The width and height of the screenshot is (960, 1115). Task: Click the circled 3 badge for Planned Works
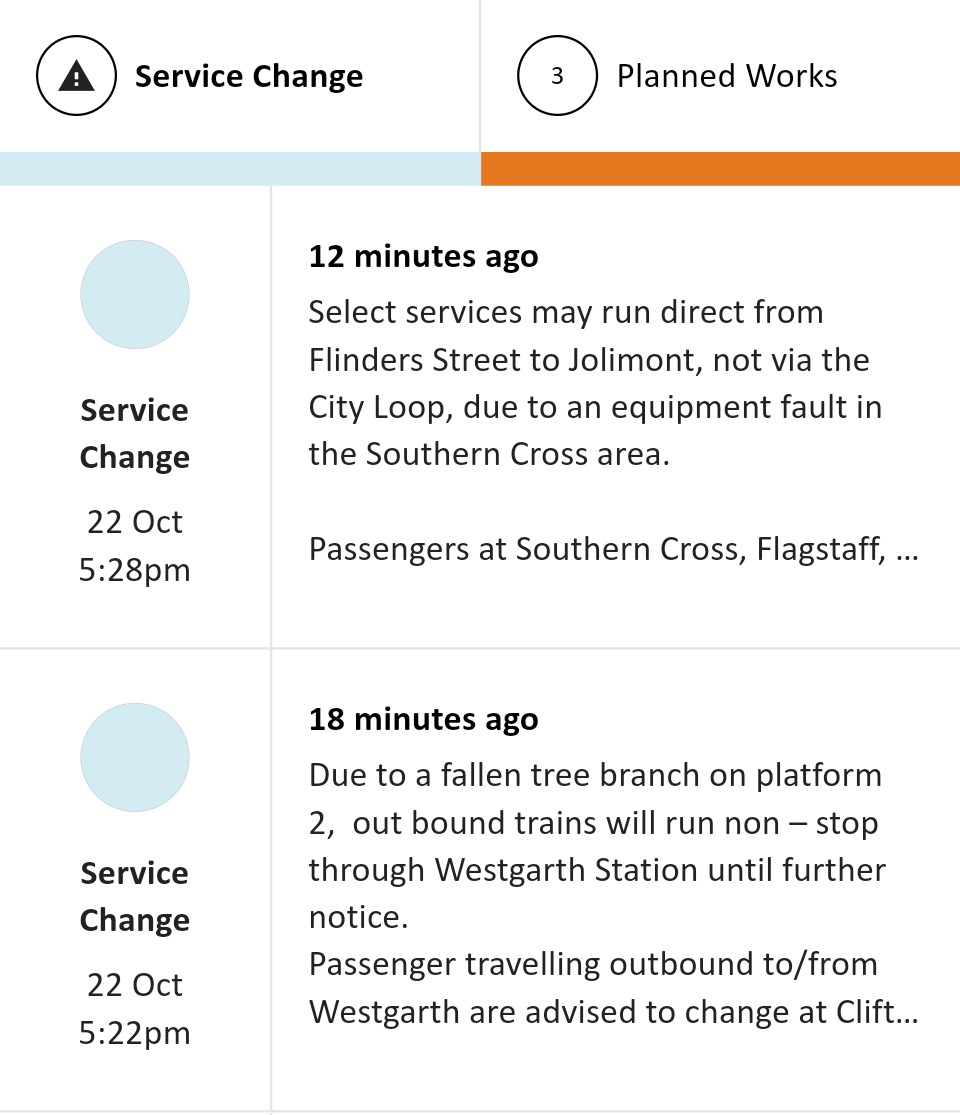coord(557,76)
